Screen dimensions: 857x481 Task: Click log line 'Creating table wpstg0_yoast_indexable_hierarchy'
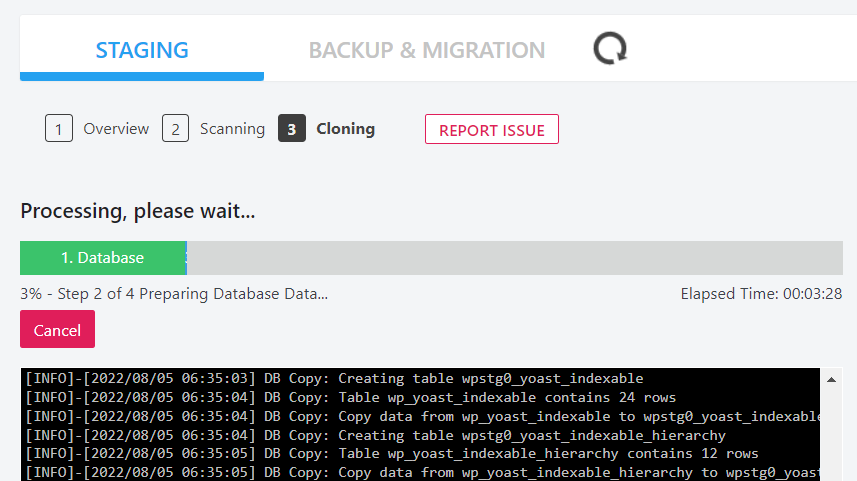coord(375,435)
